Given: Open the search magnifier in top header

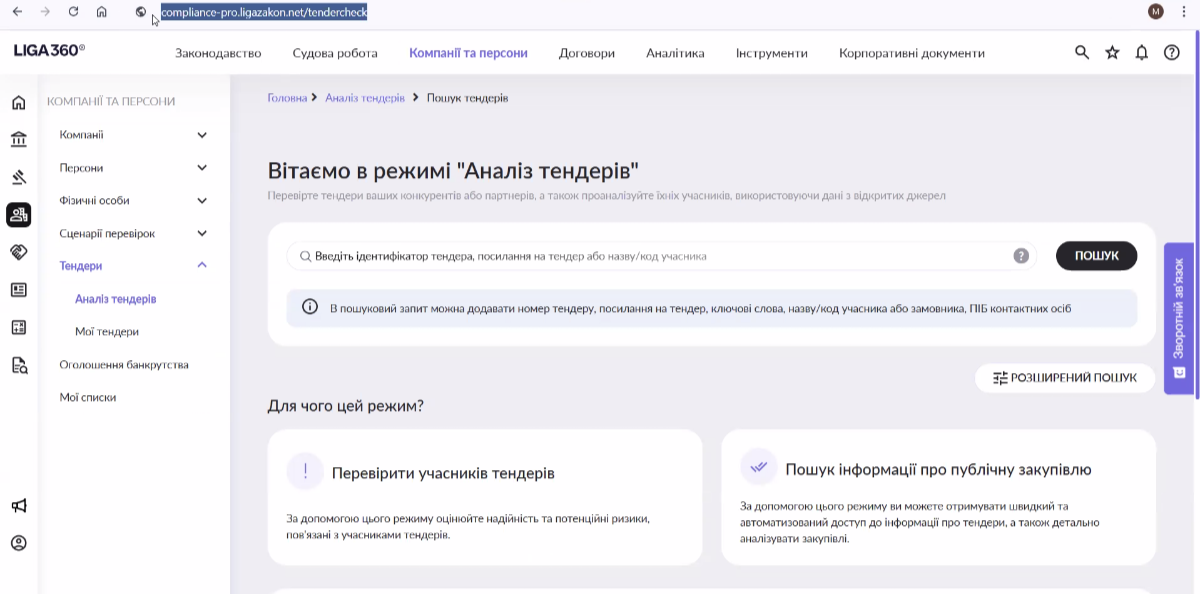Looking at the screenshot, I should tap(1082, 53).
